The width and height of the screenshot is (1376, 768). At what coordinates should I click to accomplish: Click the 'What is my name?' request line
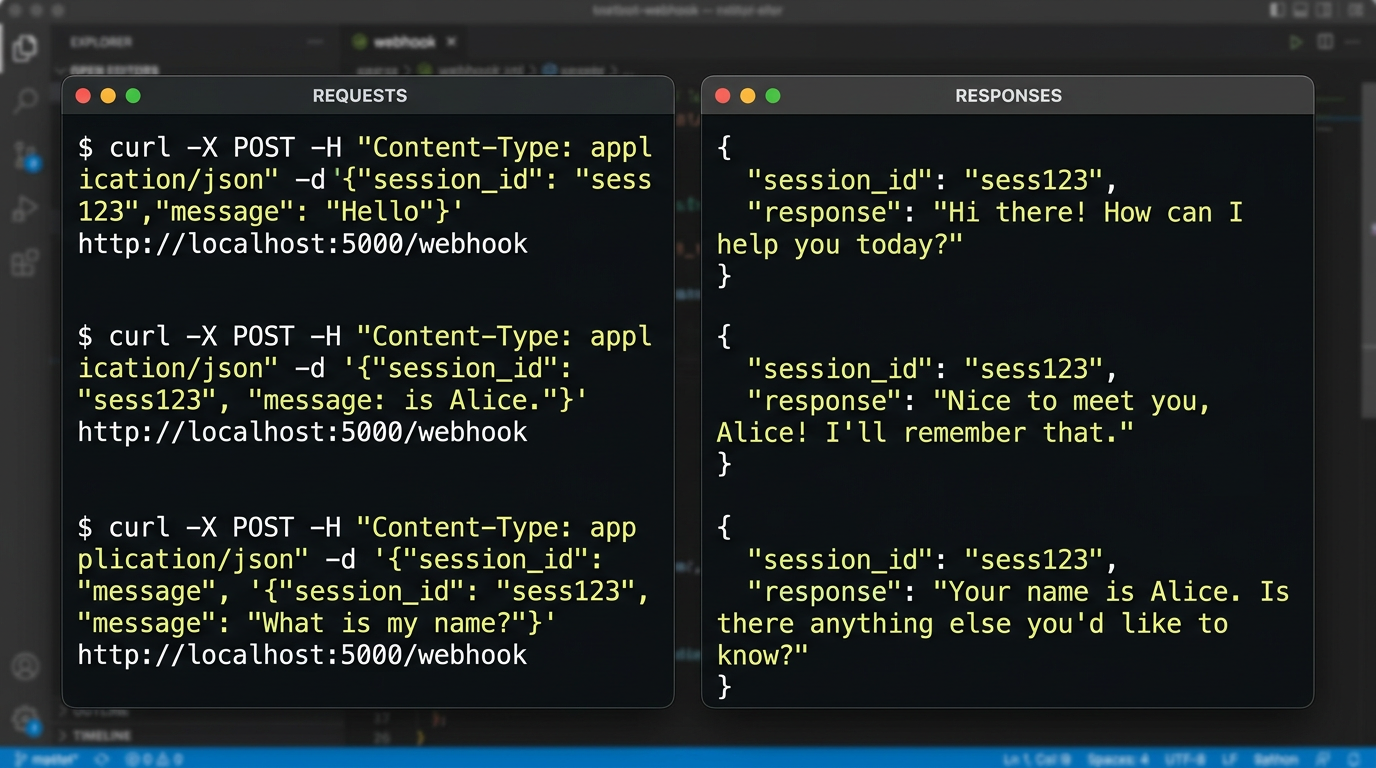point(317,623)
